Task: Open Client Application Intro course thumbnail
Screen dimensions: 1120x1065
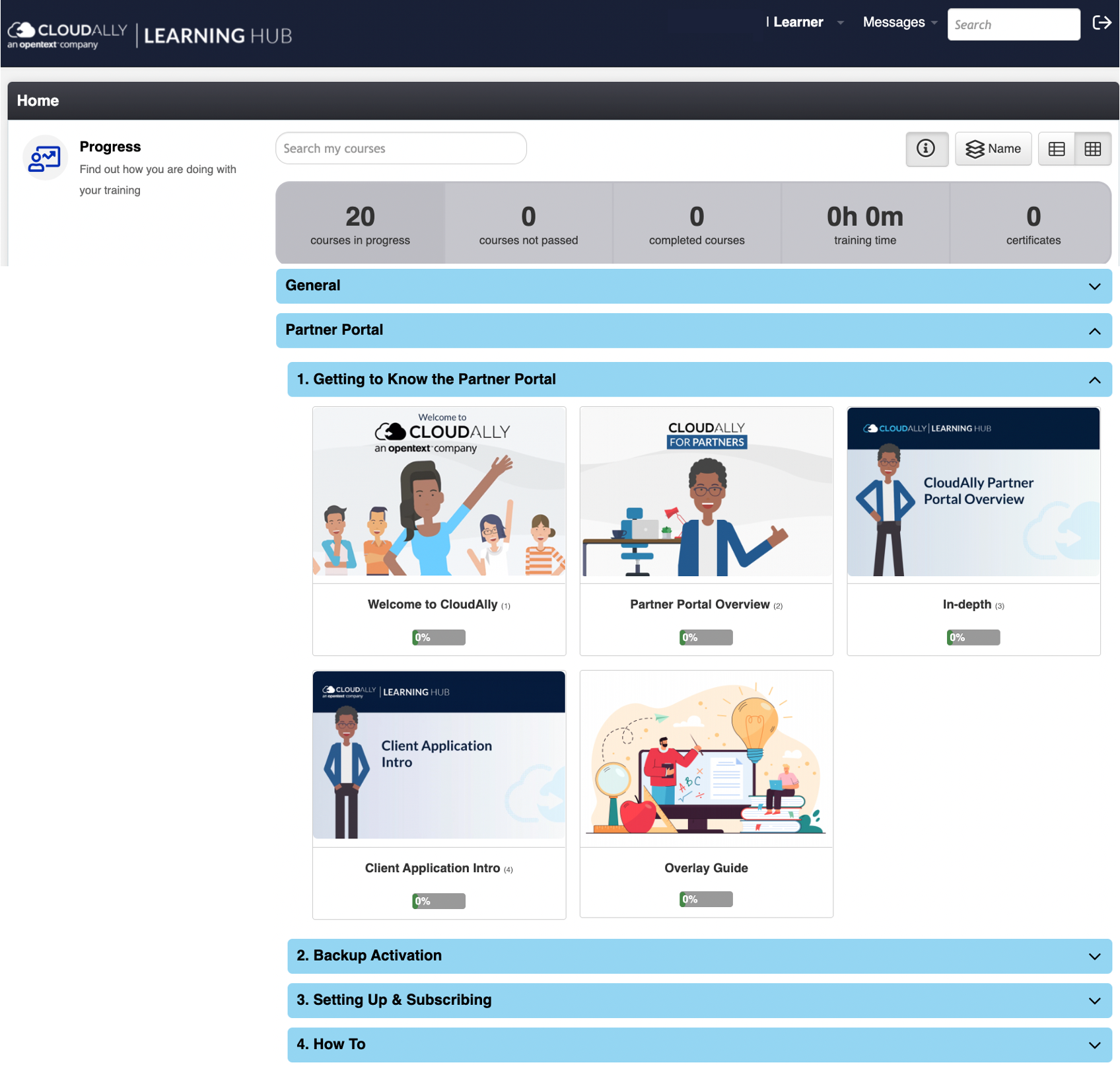Action: tap(439, 755)
